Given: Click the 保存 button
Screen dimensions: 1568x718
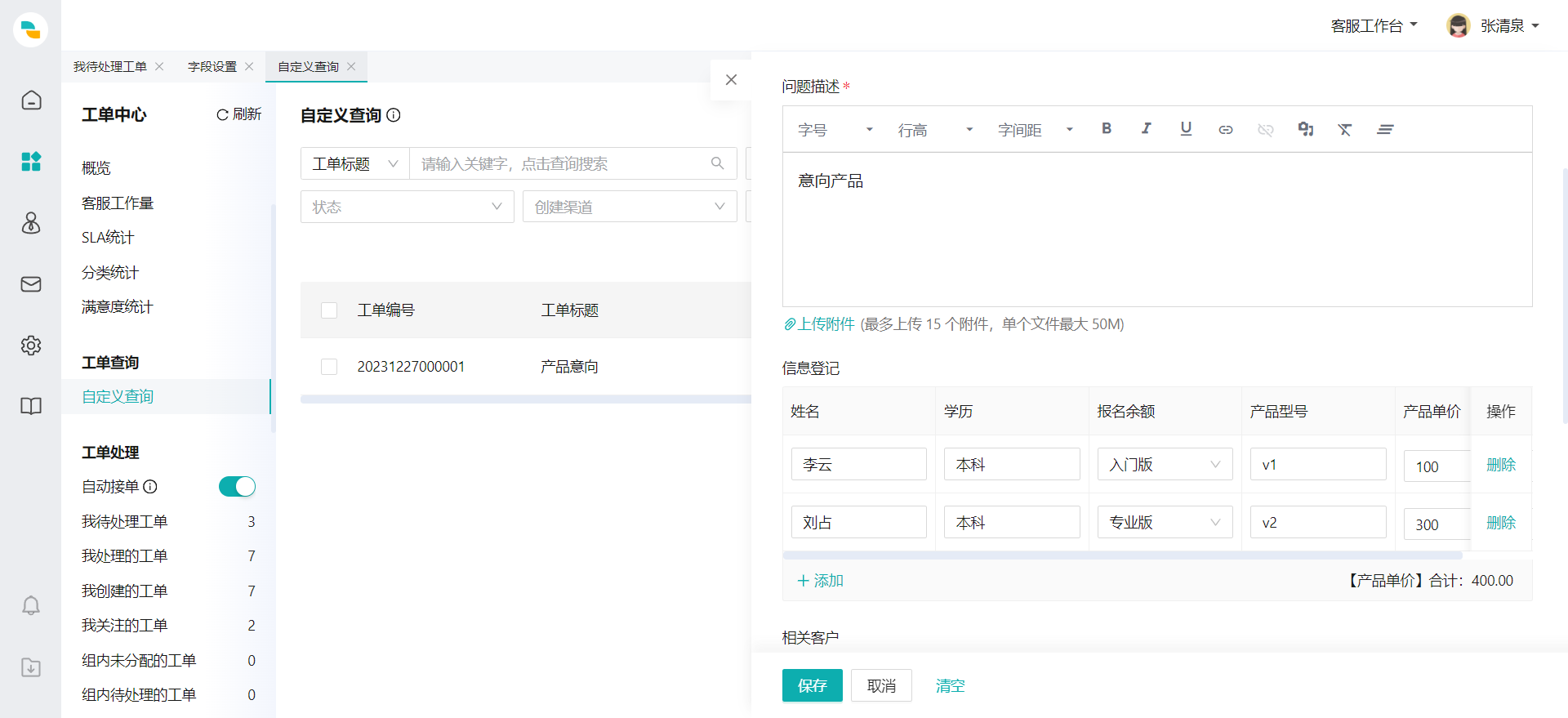Looking at the screenshot, I should pyautogui.click(x=812, y=685).
